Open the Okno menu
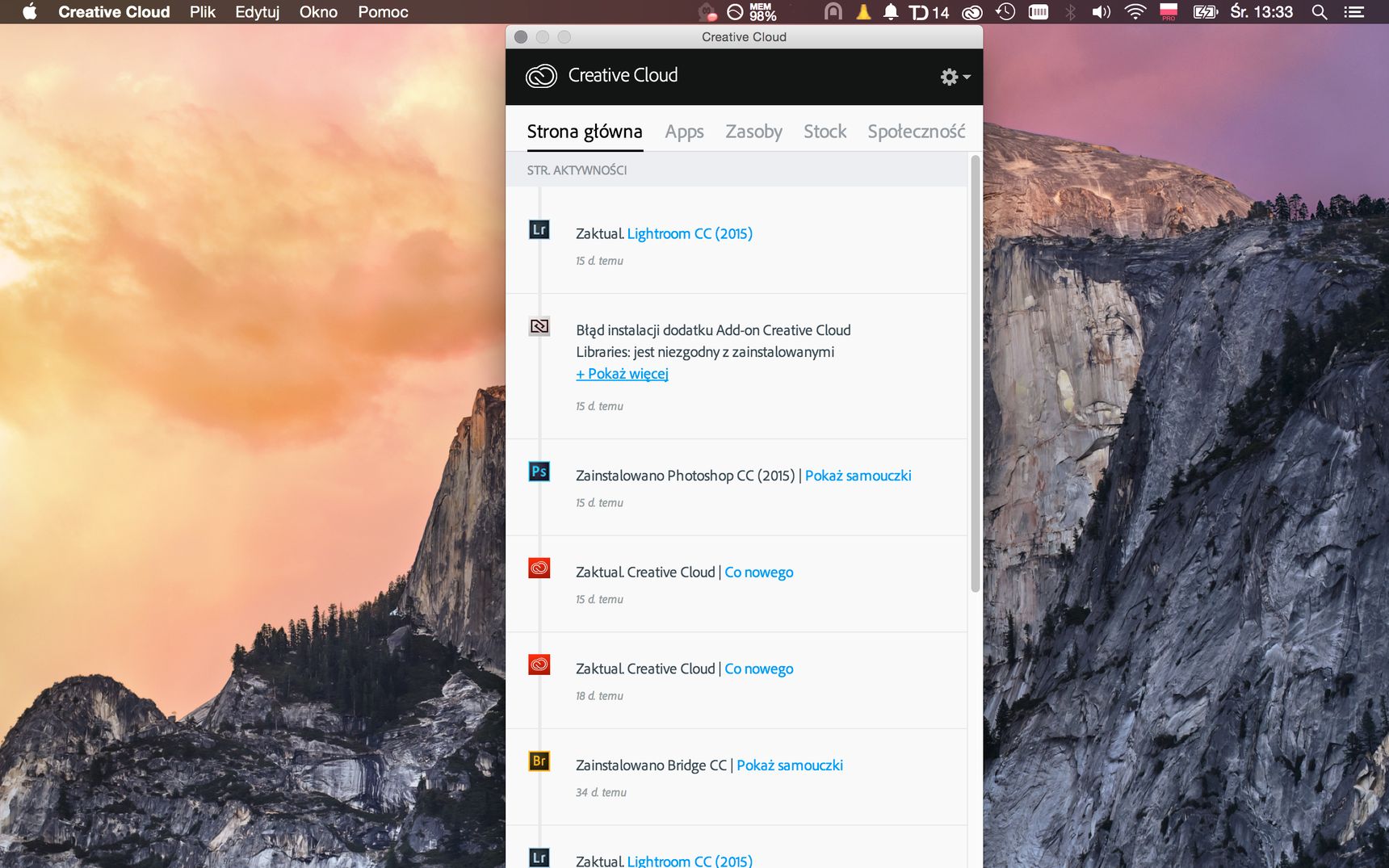1389x868 pixels. [318, 12]
